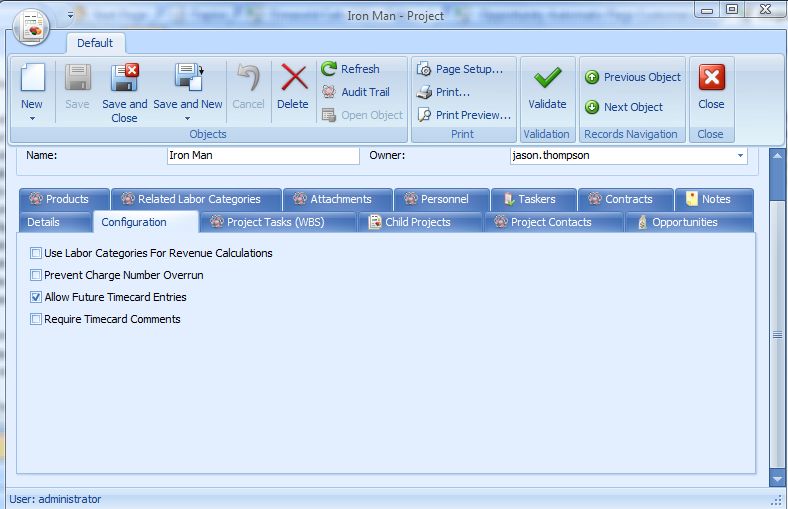Open Page Setup dialog
788x509 pixels.
[460, 69]
